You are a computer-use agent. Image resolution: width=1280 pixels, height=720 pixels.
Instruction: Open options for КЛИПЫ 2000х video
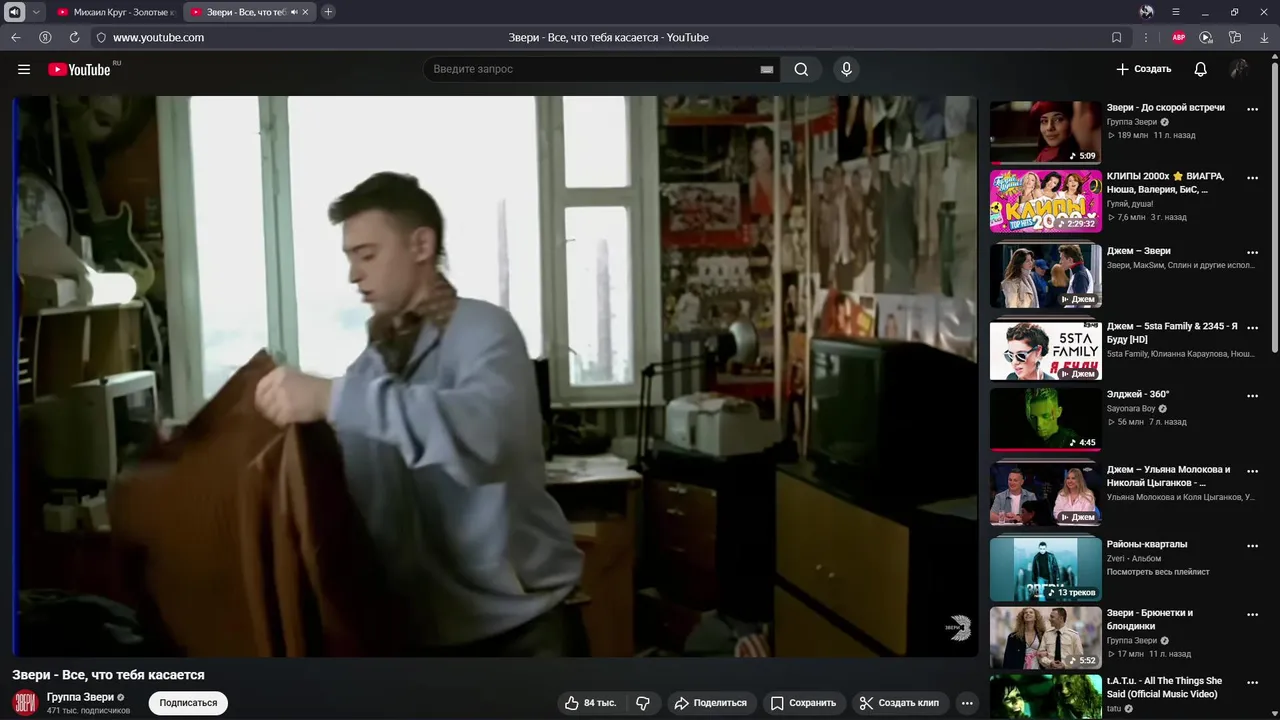point(1252,178)
